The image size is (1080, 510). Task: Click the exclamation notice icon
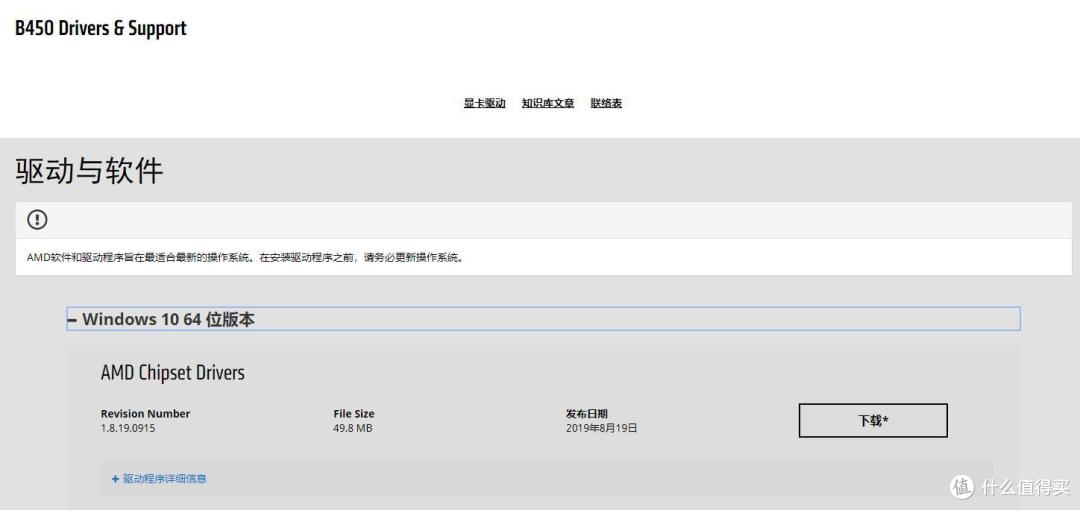pos(37,220)
